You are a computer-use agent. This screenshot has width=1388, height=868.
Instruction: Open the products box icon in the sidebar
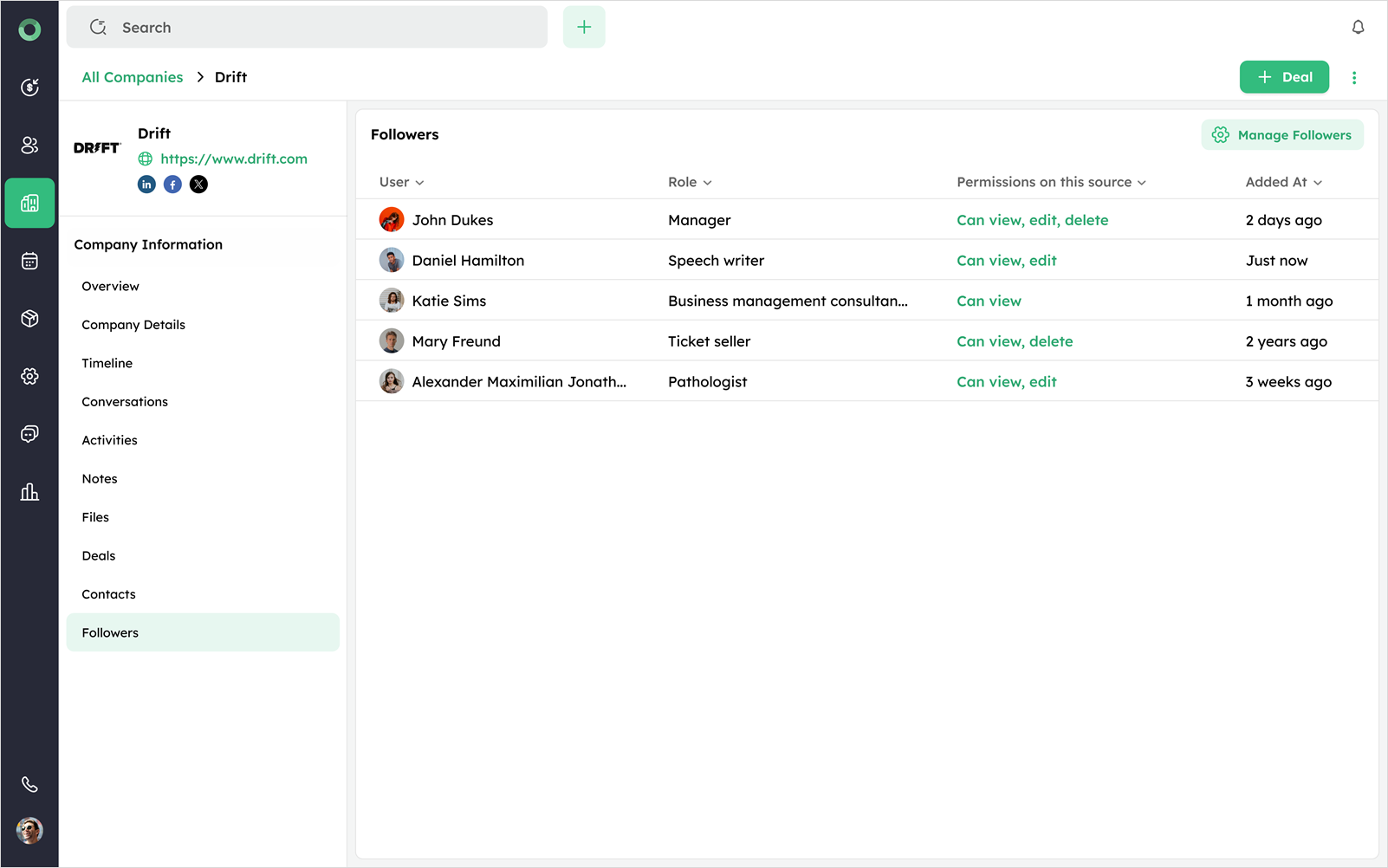point(29,319)
